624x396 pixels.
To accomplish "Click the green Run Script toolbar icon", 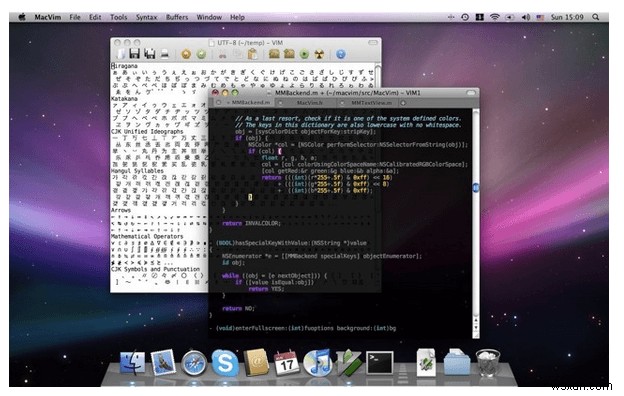I will pyautogui.click(x=304, y=54).
